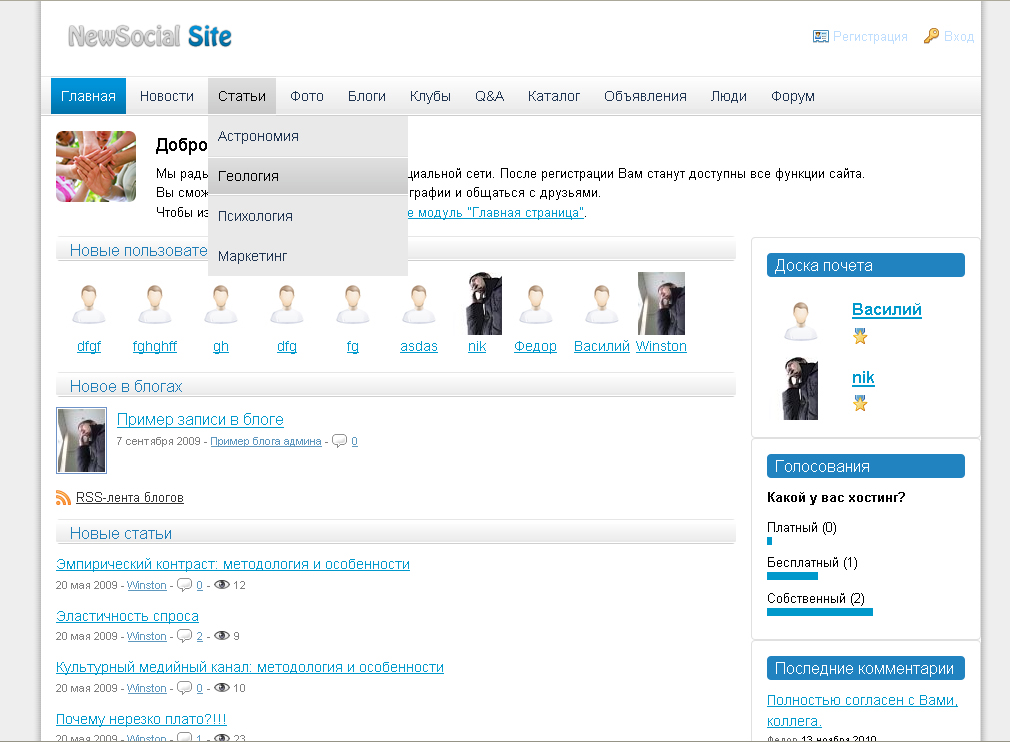Click the eye views icon on Эмпирический контраст
Image resolution: width=1010 pixels, height=742 pixels.
[x=221, y=585]
